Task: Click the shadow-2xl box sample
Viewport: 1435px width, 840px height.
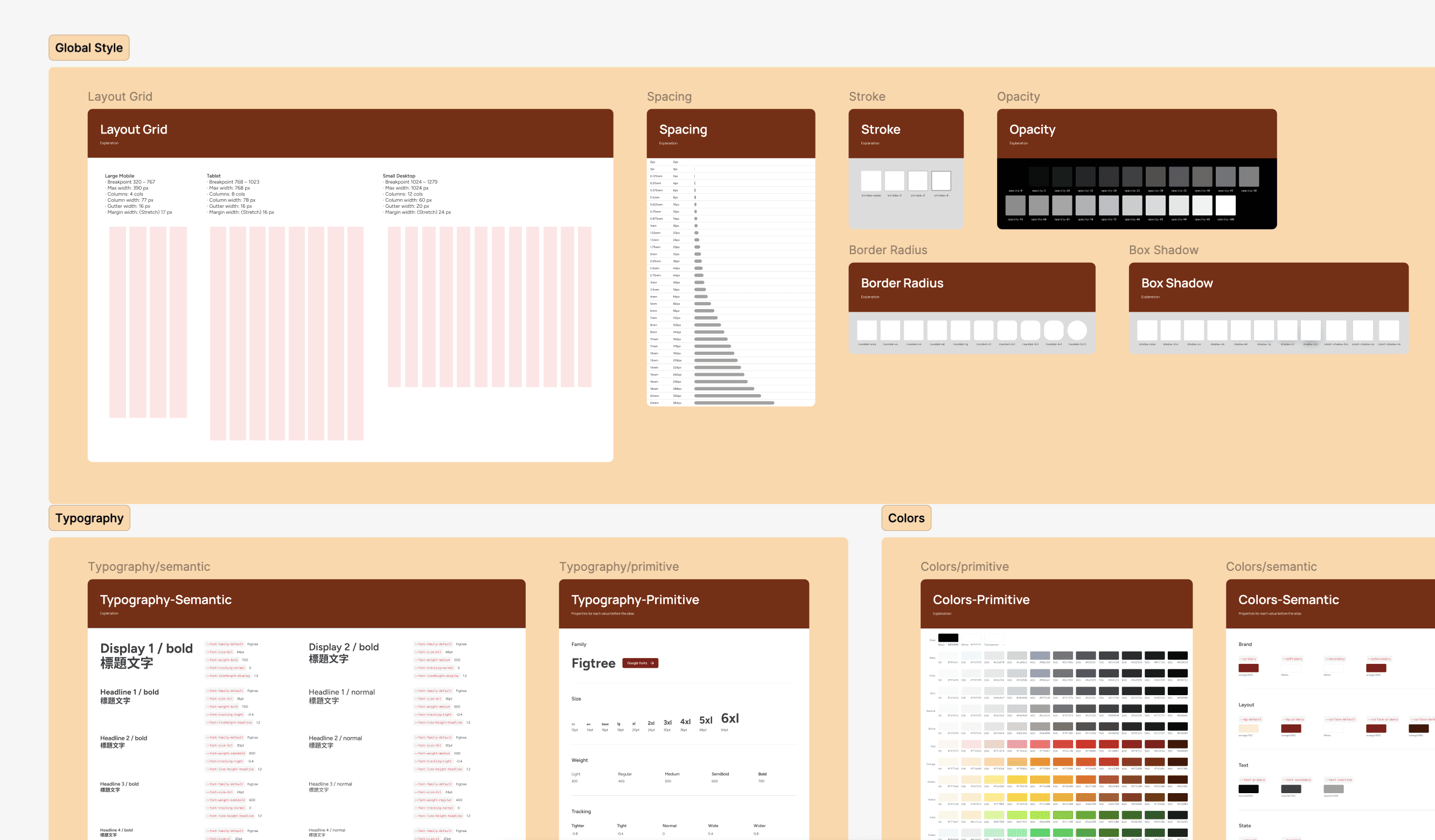Action: tap(1310, 330)
